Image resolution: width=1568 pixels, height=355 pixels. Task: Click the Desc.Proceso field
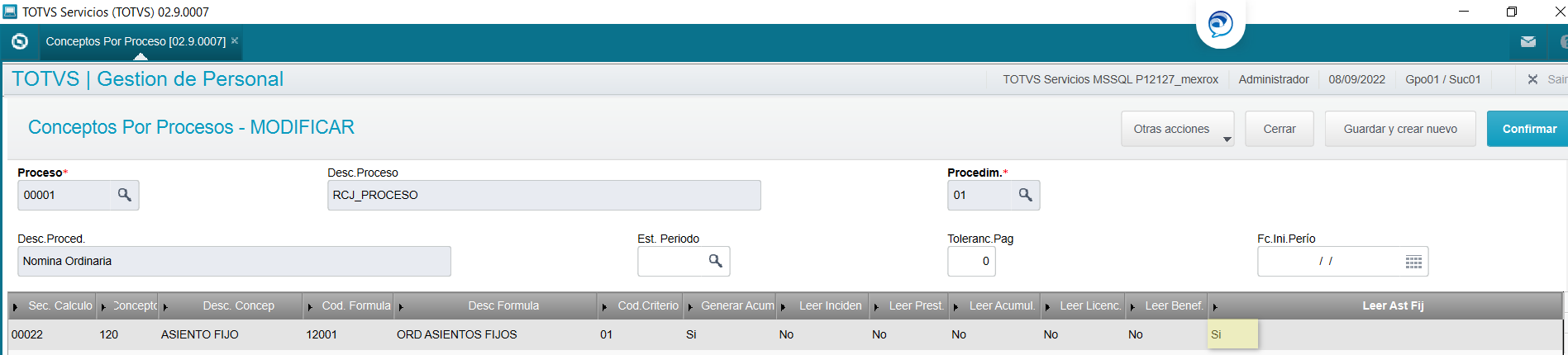point(544,195)
